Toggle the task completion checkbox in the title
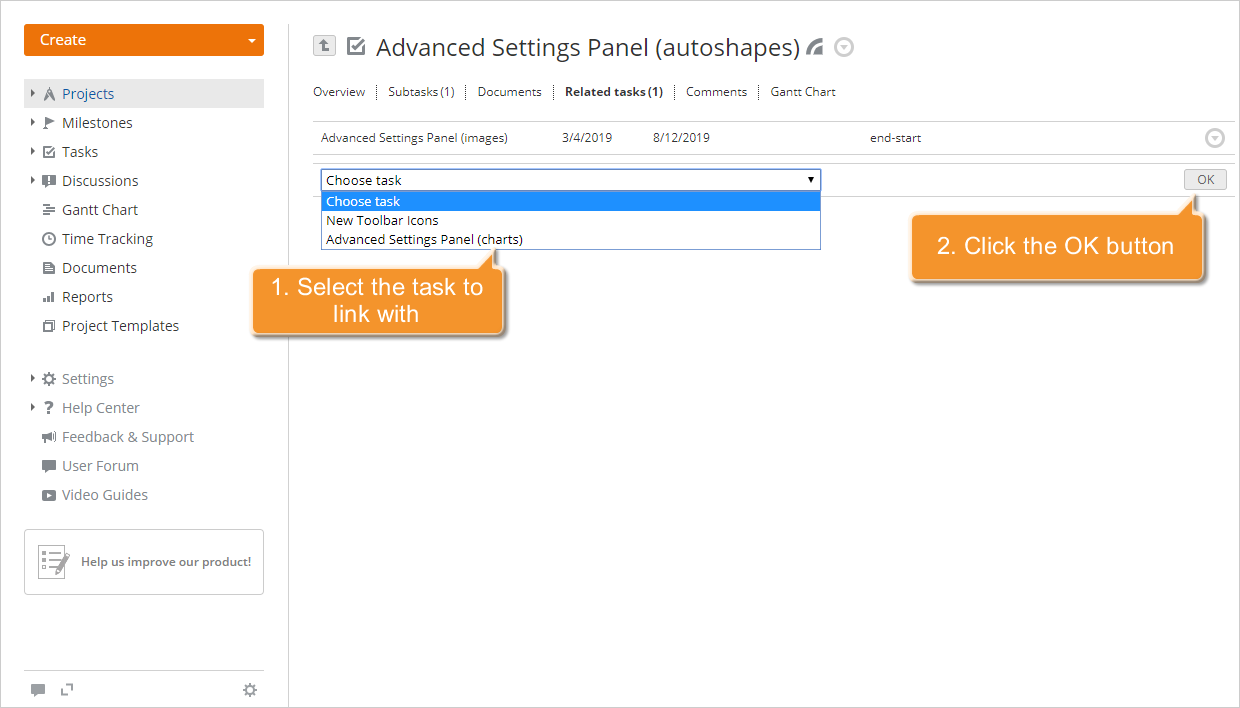 point(356,46)
